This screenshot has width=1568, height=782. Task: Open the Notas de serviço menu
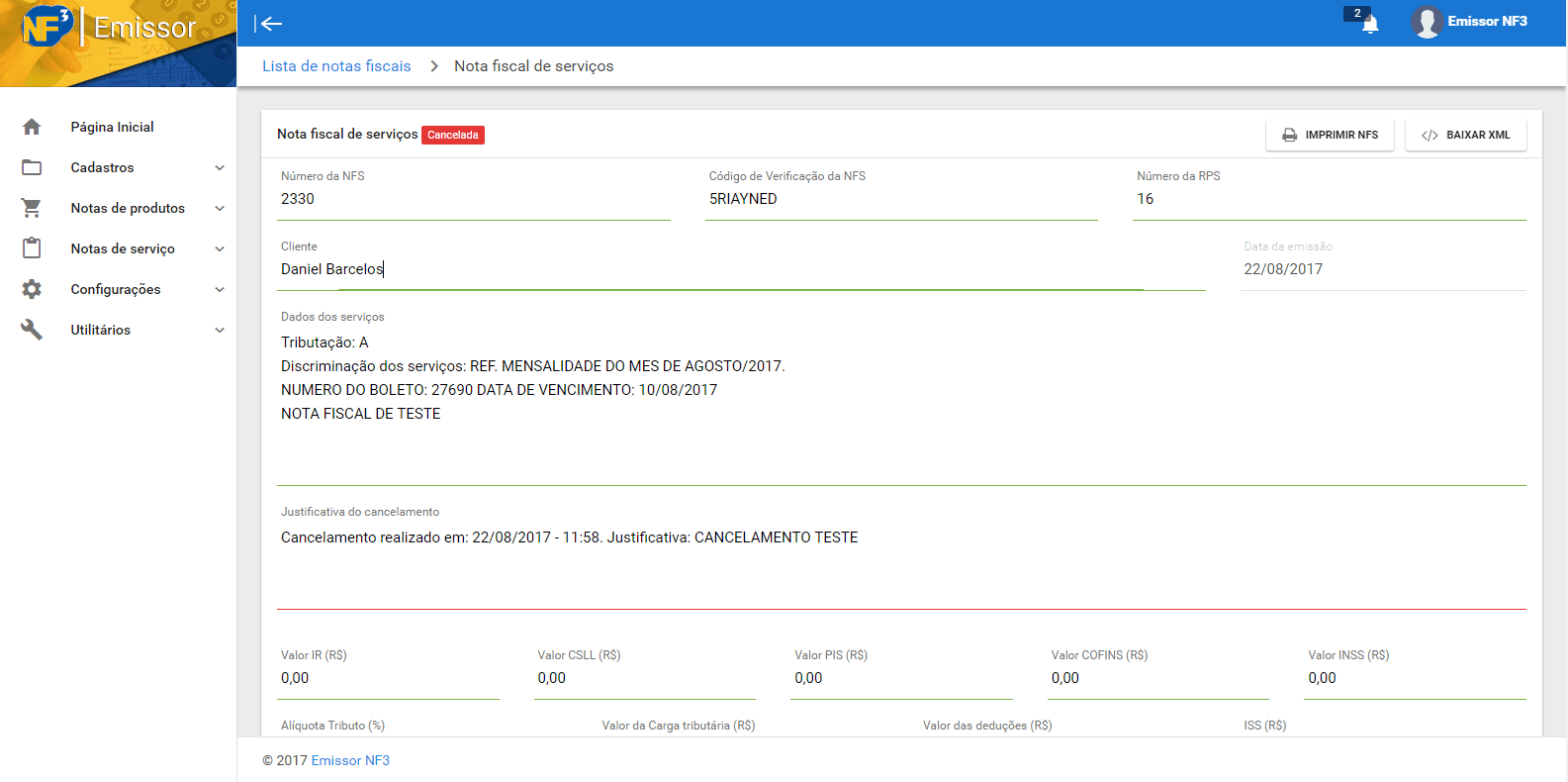123,248
